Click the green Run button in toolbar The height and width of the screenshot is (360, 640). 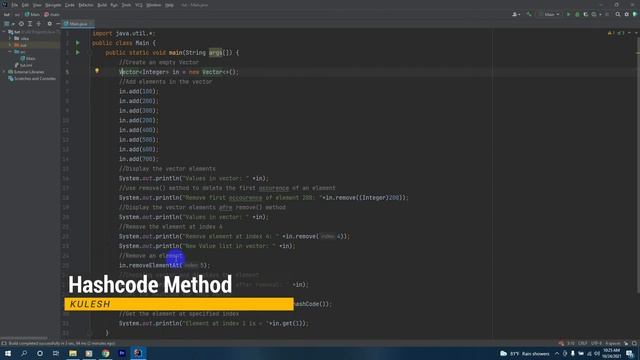[x=568, y=14]
